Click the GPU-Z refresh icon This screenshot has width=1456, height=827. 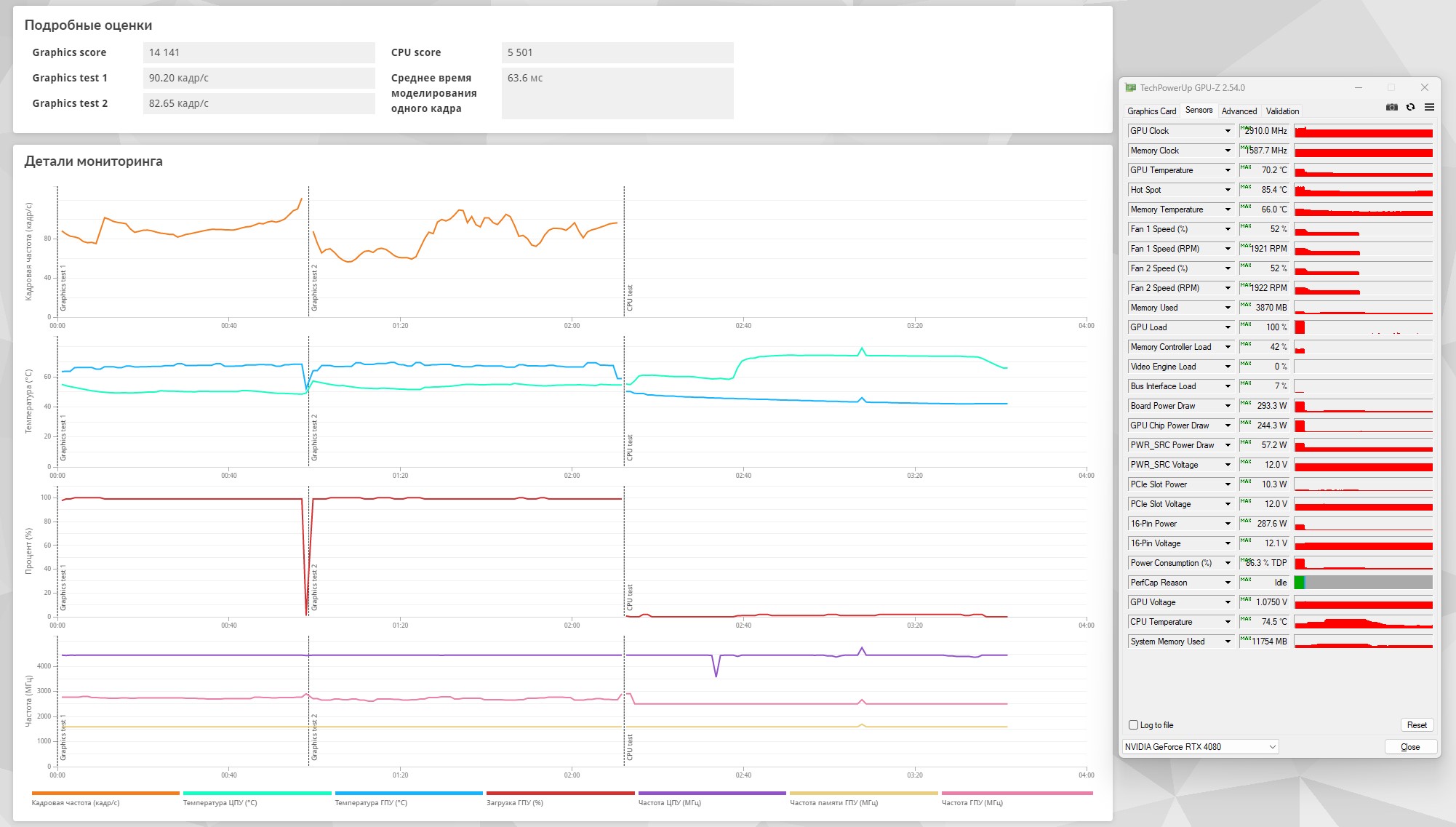pyautogui.click(x=1410, y=107)
